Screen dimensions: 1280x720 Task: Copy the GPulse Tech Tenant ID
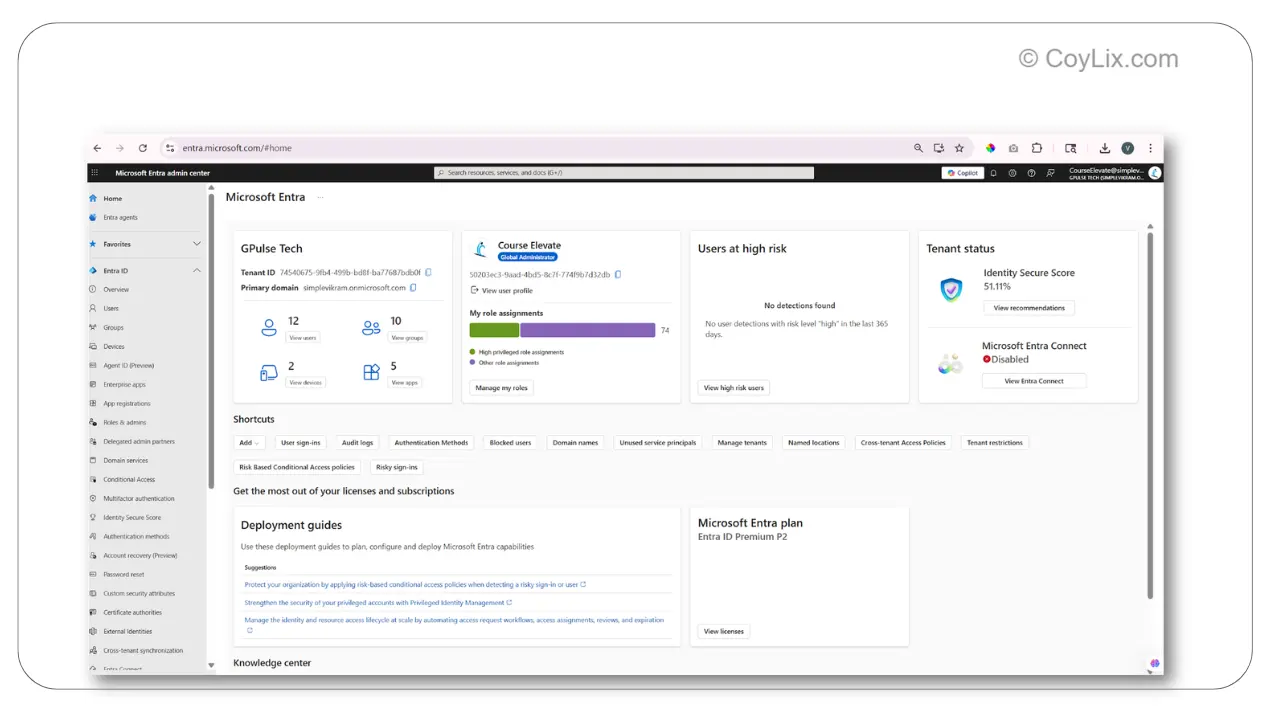(x=427, y=270)
